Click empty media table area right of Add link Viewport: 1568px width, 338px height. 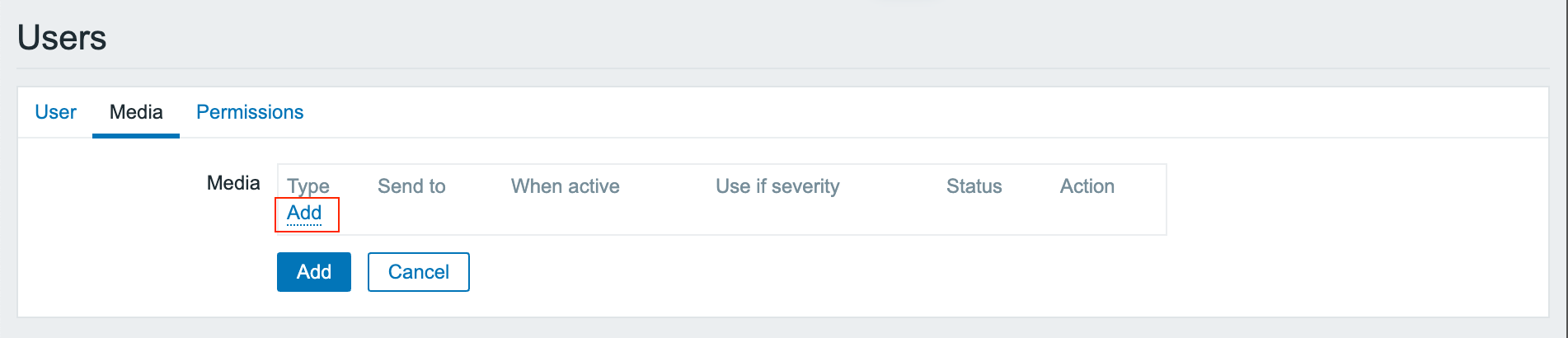click(660, 215)
